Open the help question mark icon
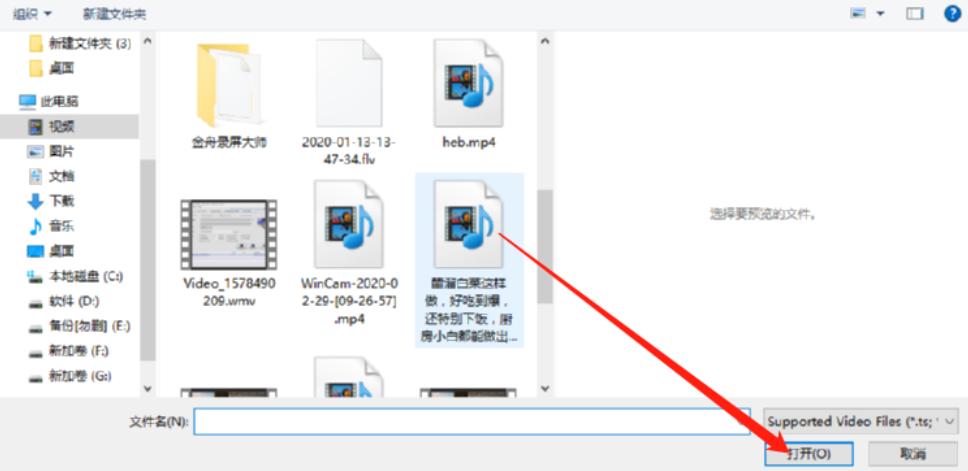Viewport: 968px width, 471px height. tap(953, 13)
